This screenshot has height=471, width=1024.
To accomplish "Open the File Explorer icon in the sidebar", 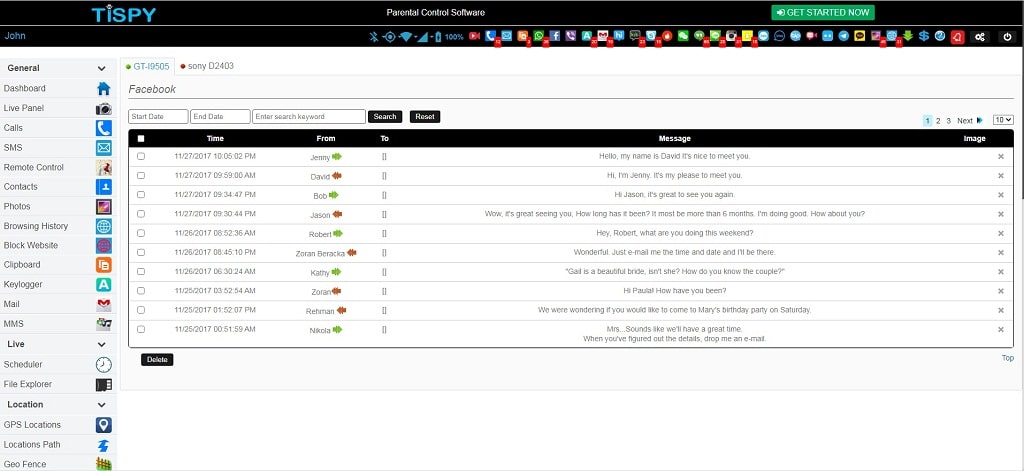I will pyautogui.click(x=103, y=384).
